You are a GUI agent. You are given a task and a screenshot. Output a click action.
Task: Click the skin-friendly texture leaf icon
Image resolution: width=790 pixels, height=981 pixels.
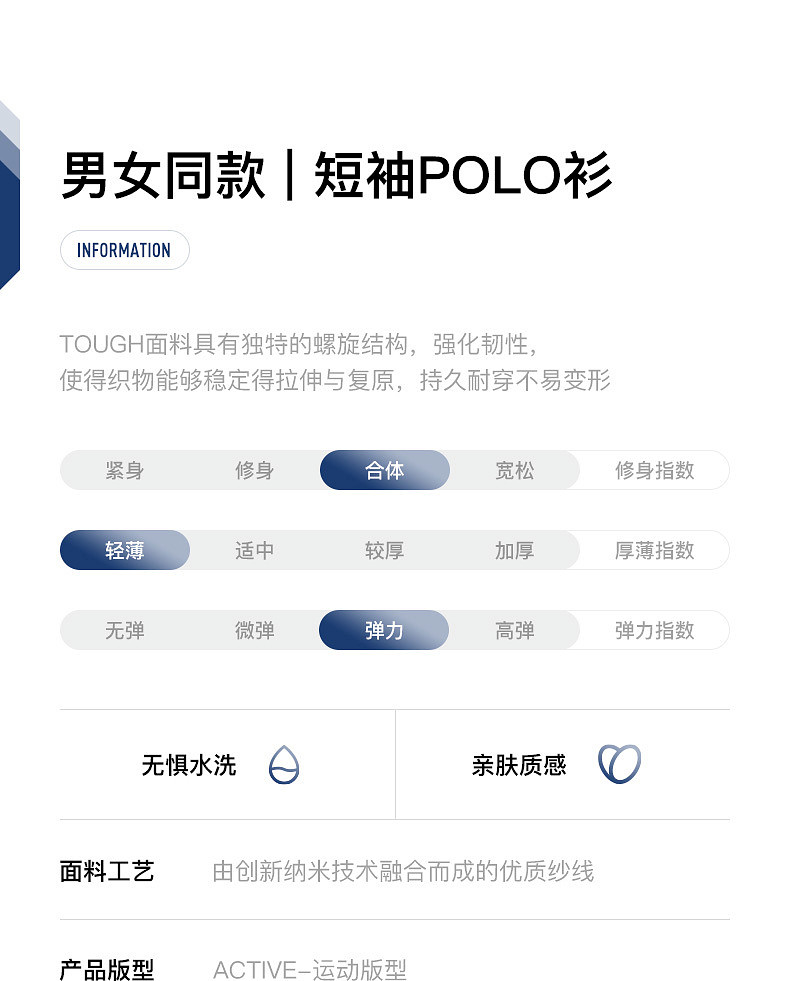(619, 765)
